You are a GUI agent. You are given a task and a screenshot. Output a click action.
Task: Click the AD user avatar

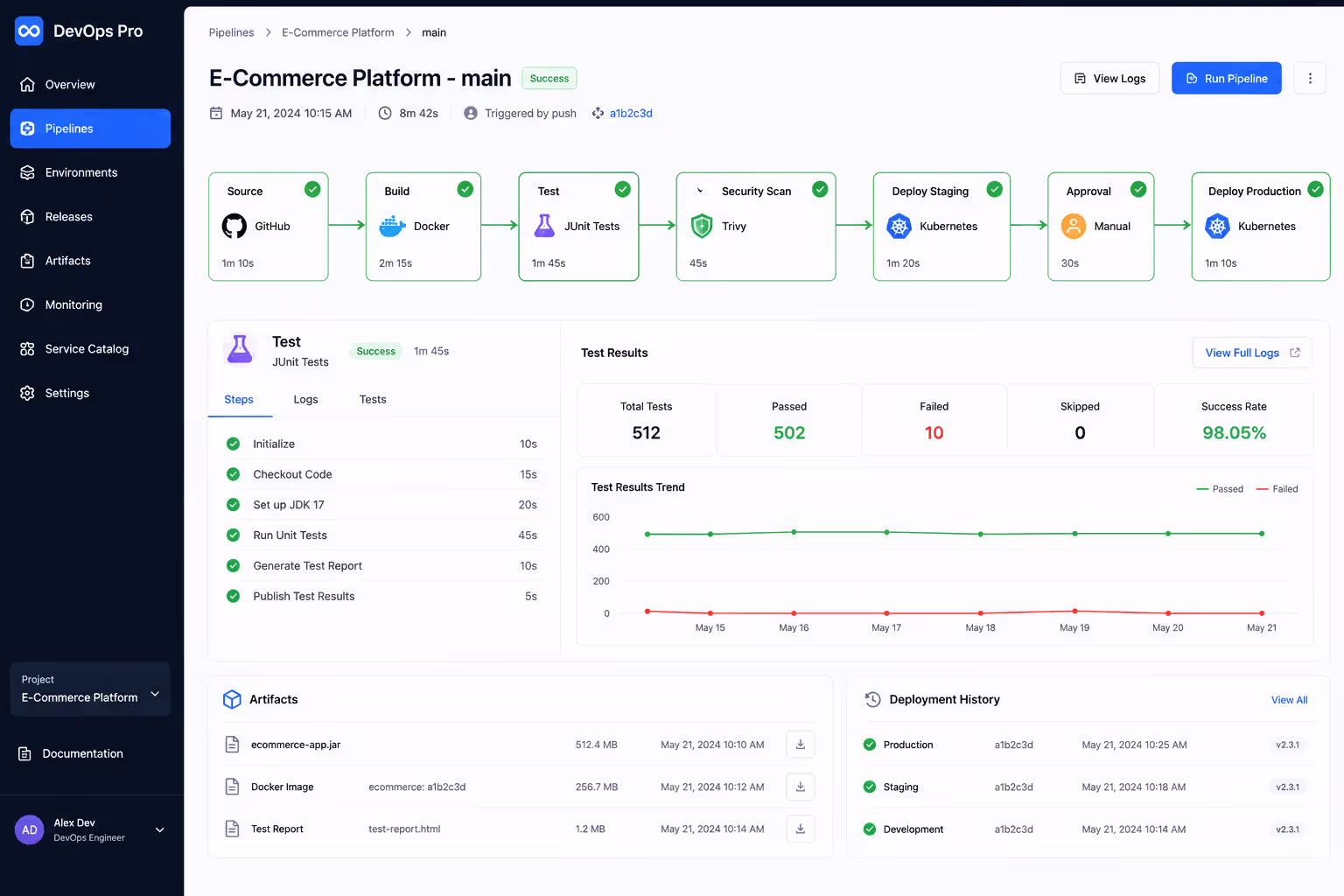tap(29, 829)
